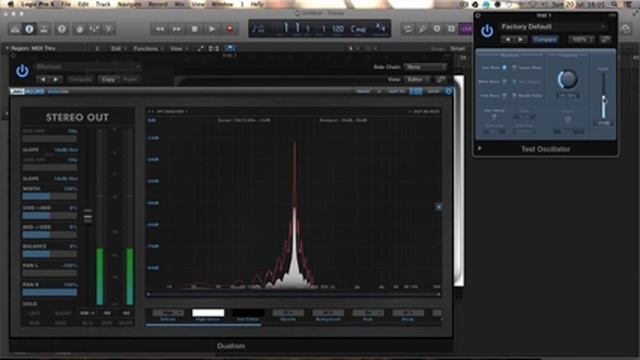The width and height of the screenshot is (640, 360).
Task: Toggle Compare in Test Oscillator header
Action: coord(545,40)
